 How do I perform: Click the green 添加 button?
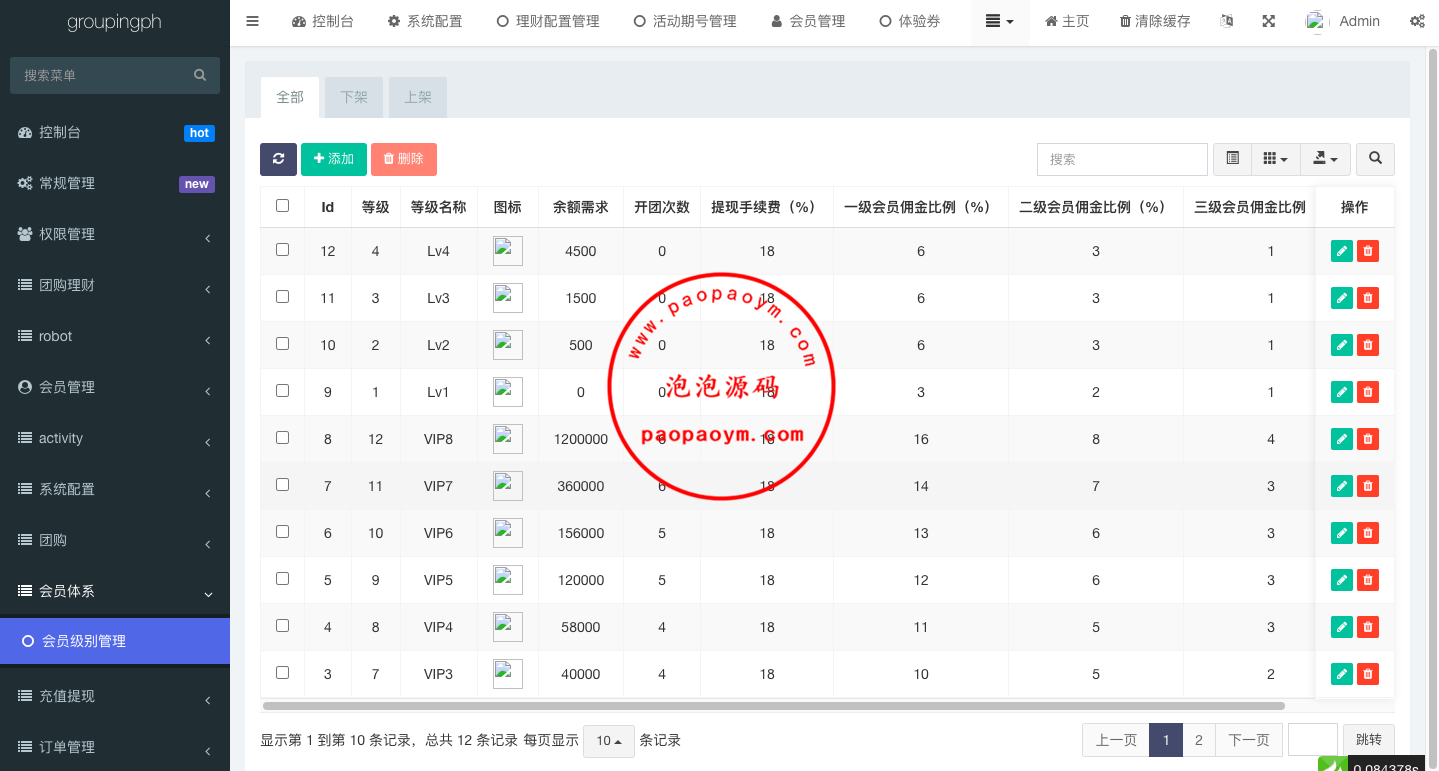334,159
